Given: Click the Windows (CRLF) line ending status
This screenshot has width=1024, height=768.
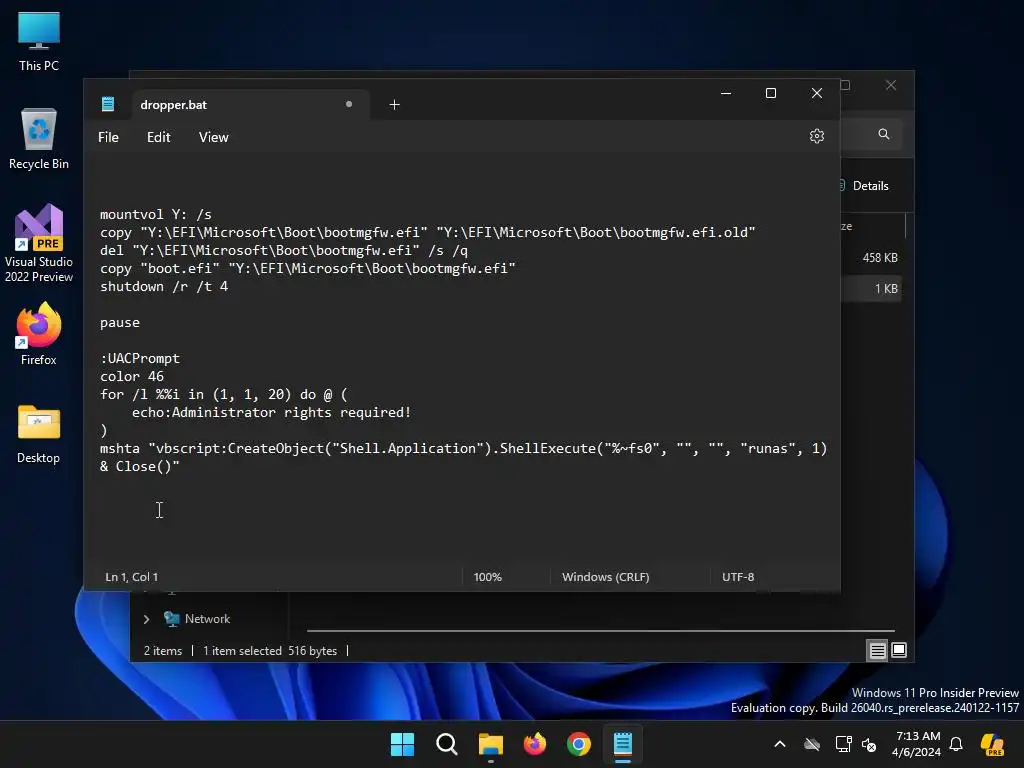Looking at the screenshot, I should pyautogui.click(x=605, y=577).
